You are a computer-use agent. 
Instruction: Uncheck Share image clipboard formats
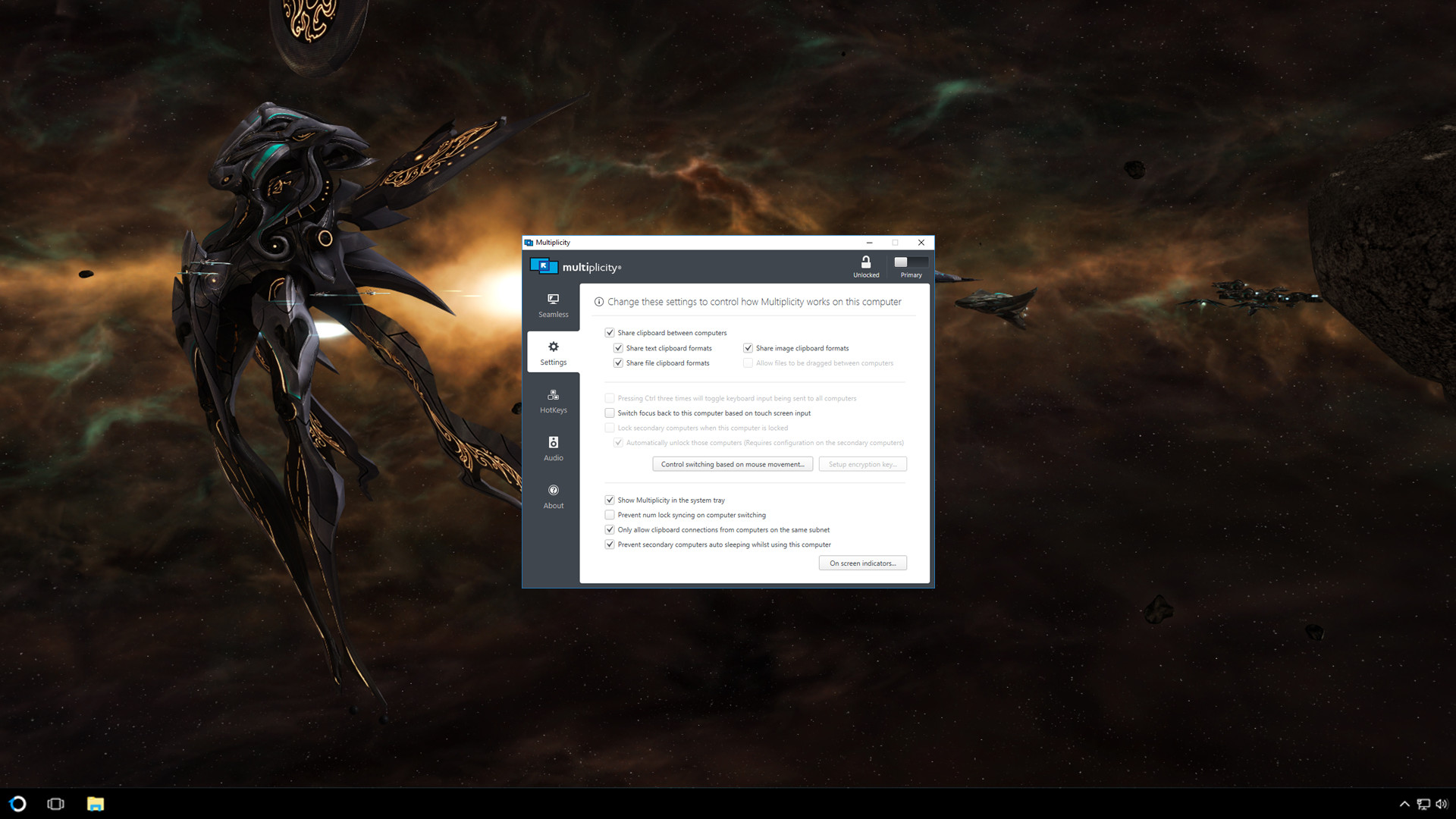[747, 347]
